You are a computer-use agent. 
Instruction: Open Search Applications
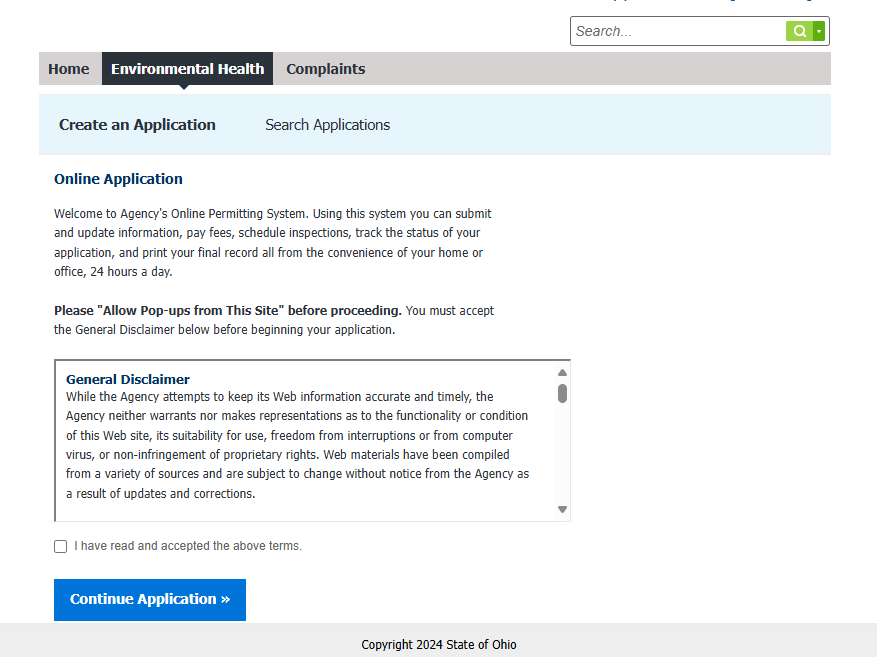click(328, 125)
